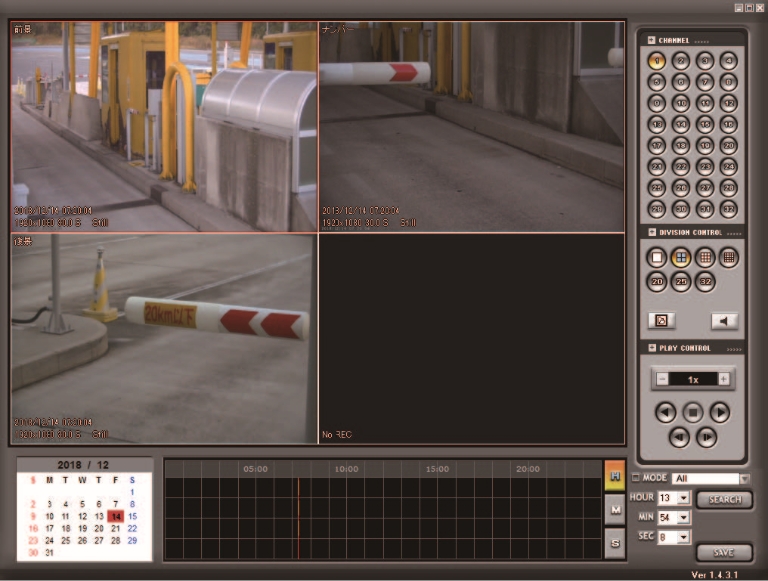This screenshot has width=768, height=581.
Task: Click the SEARCH button
Action: click(724, 499)
